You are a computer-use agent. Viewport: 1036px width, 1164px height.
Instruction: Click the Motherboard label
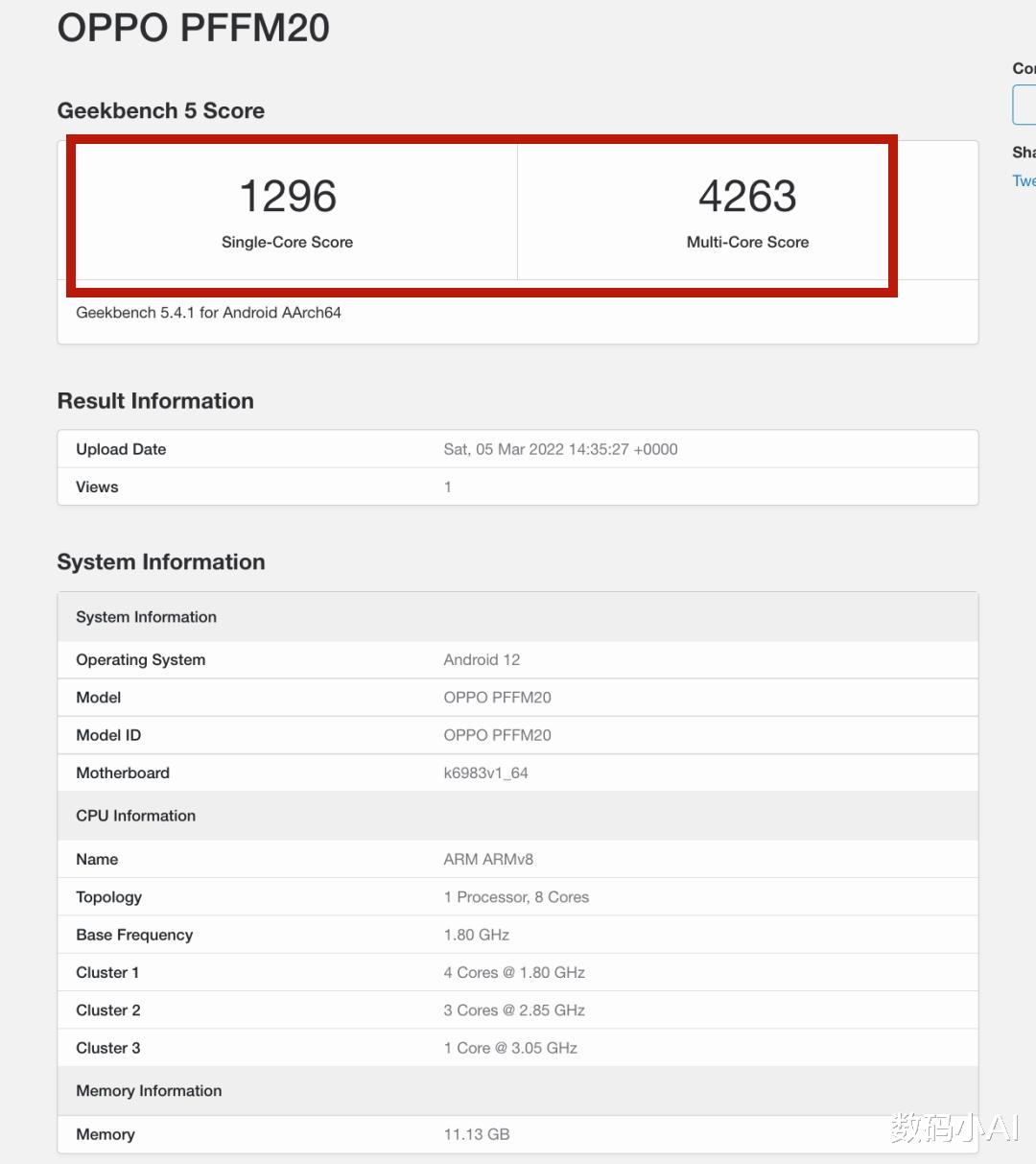[123, 772]
